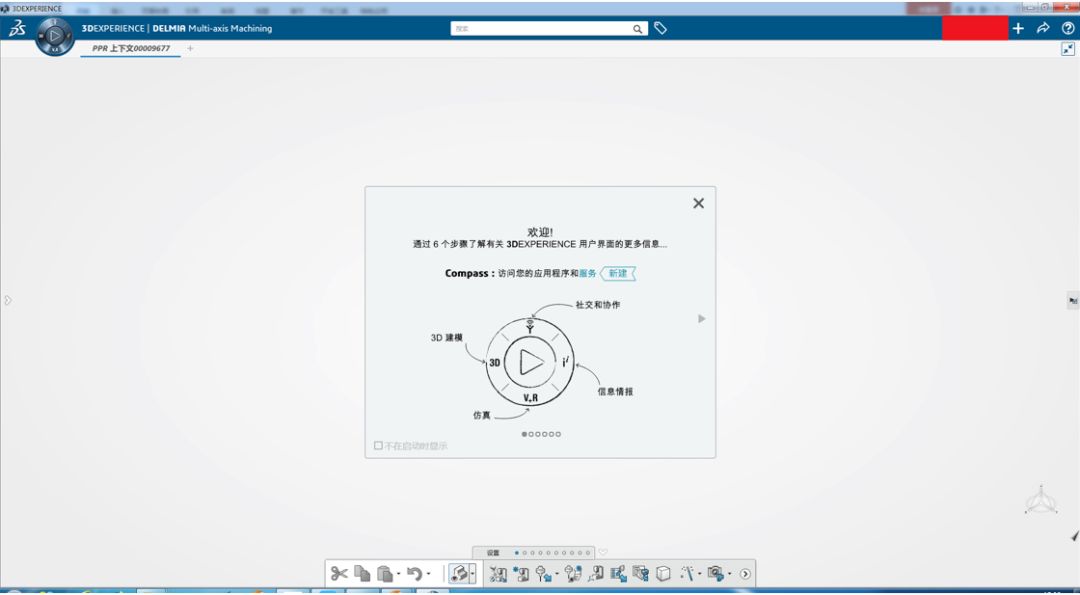The height and width of the screenshot is (595, 1080).
Task: Go to the next welcome step with the arrow
Action: pos(701,319)
